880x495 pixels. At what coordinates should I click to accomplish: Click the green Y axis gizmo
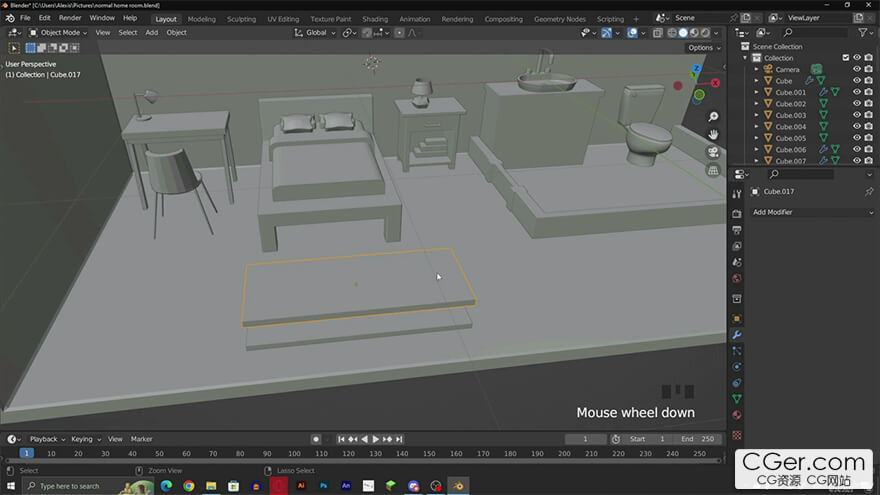click(x=699, y=95)
